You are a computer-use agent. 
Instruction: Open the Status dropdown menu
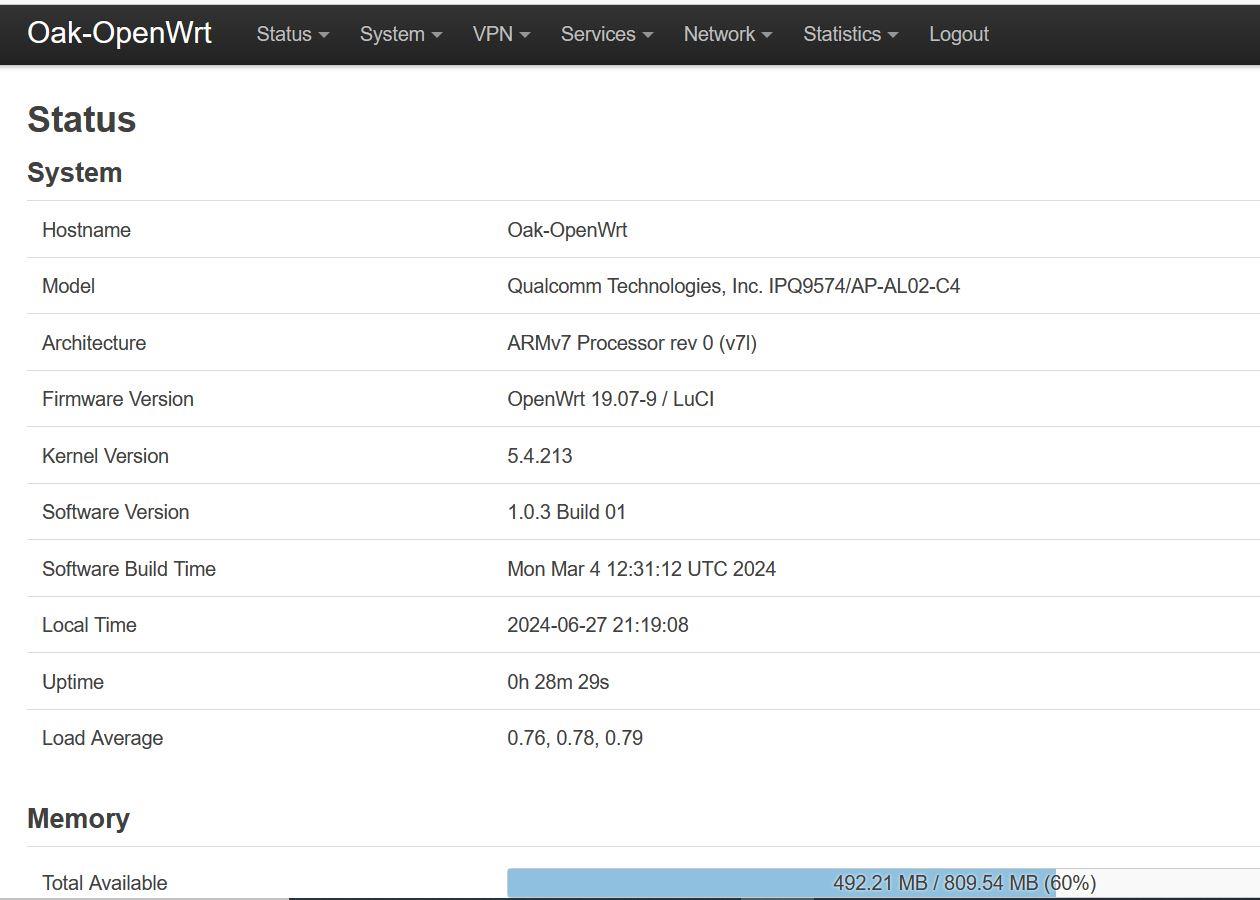292,34
